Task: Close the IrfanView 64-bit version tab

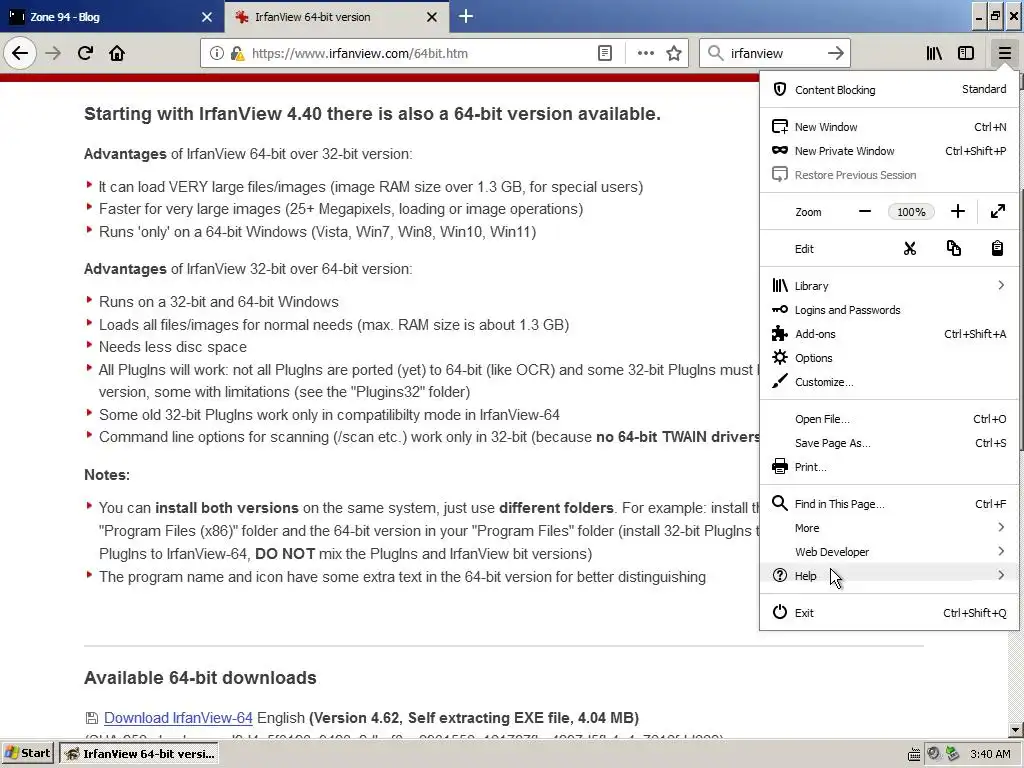Action: 432,17
